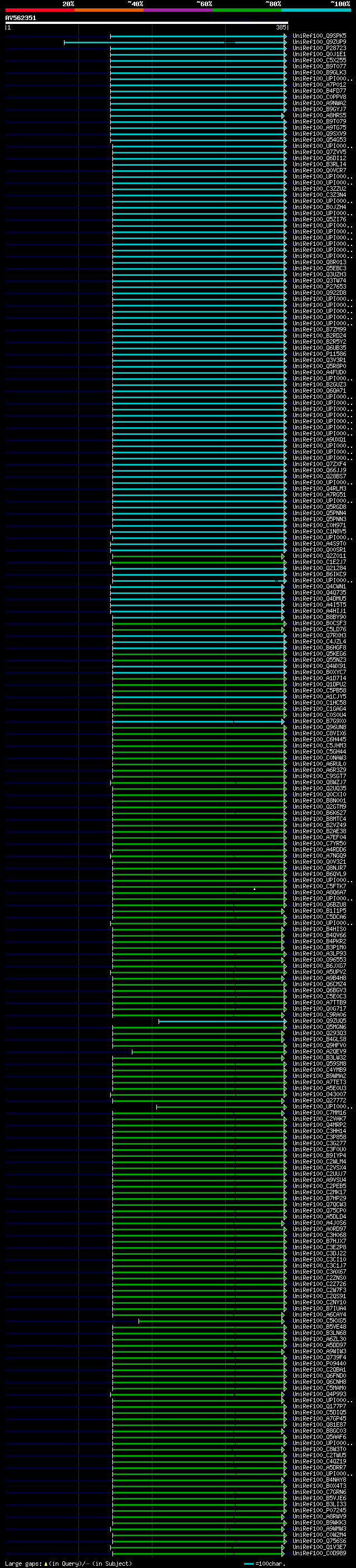Click hit label UniRef100_C1GAG4
The width and height of the screenshot is (356, 1568).
tap(319, 709)
